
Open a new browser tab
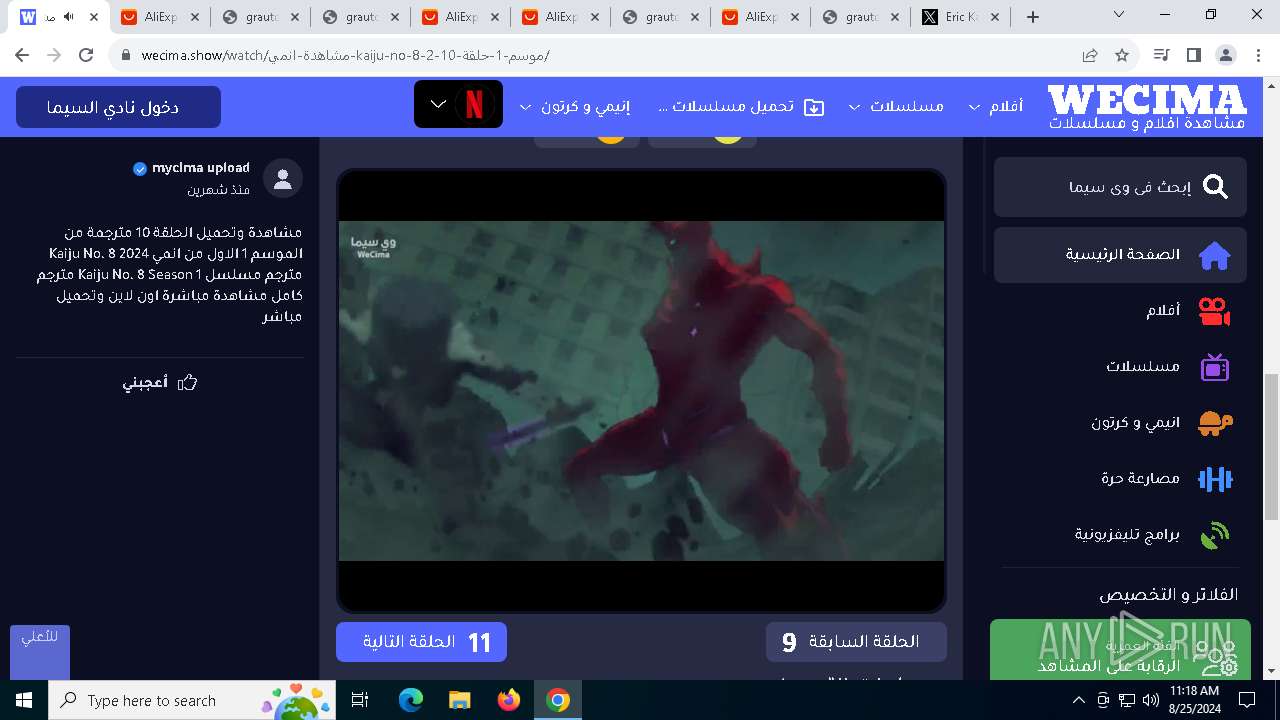coord(1033,17)
